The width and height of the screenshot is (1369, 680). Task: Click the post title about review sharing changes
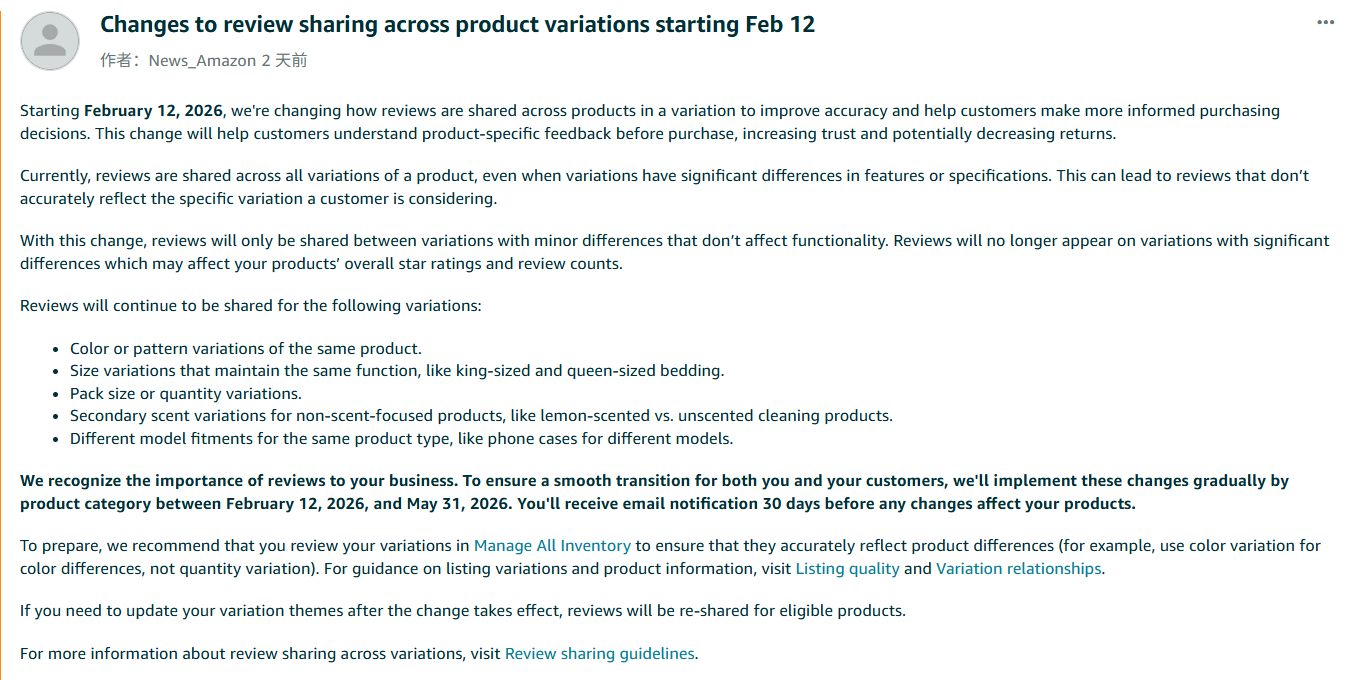pos(457,25)
